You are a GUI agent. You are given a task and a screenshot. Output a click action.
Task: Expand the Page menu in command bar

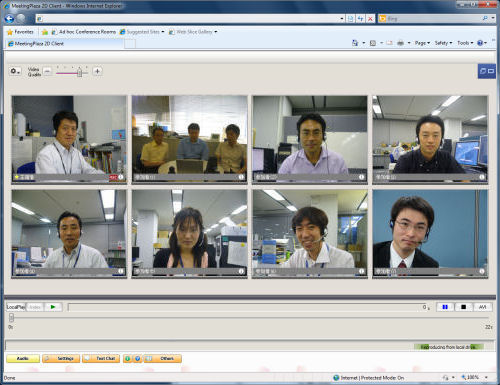coord(422,43)
